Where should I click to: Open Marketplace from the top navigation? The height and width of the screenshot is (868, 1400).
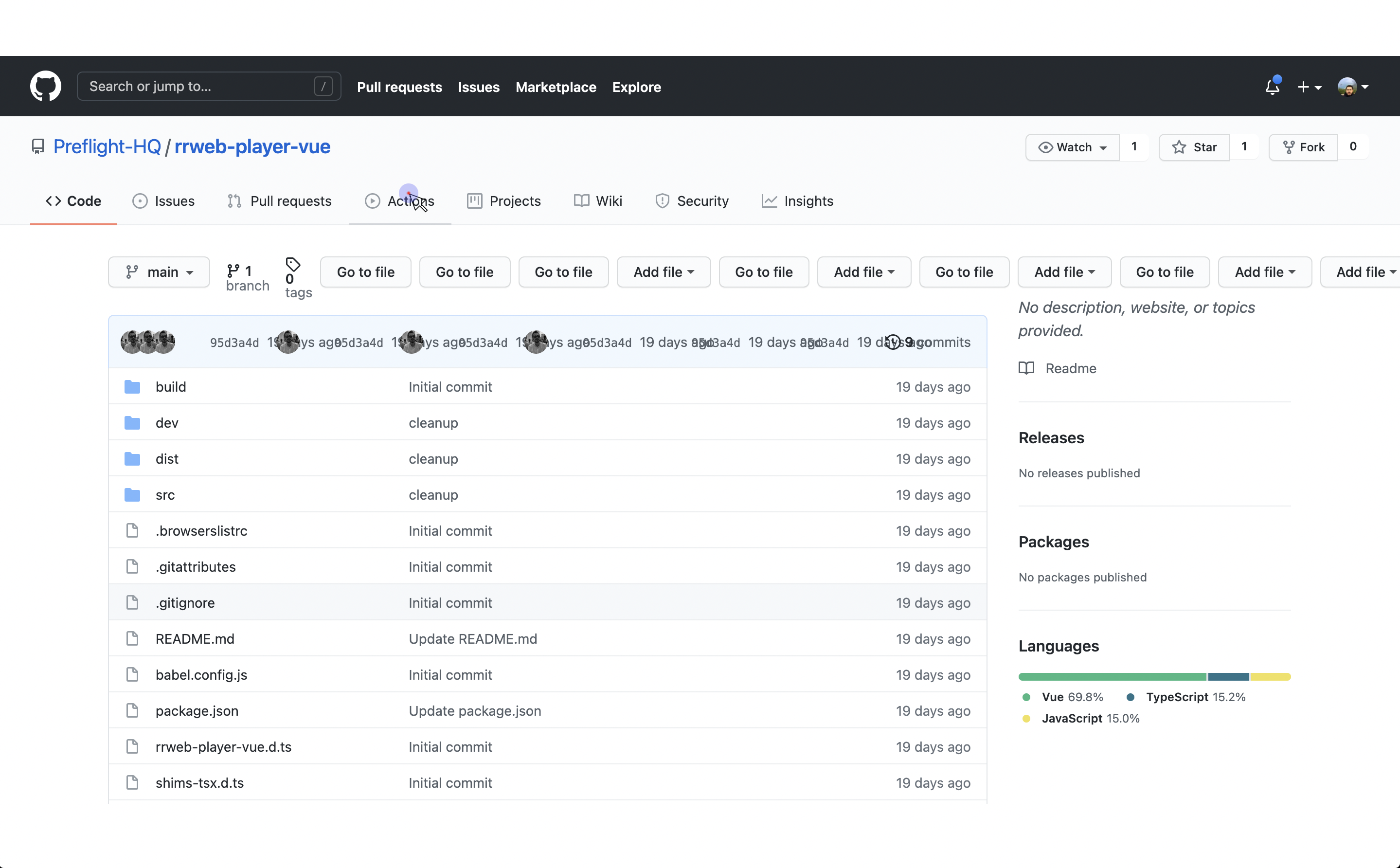pyautogui.click(x=556, y=87)
